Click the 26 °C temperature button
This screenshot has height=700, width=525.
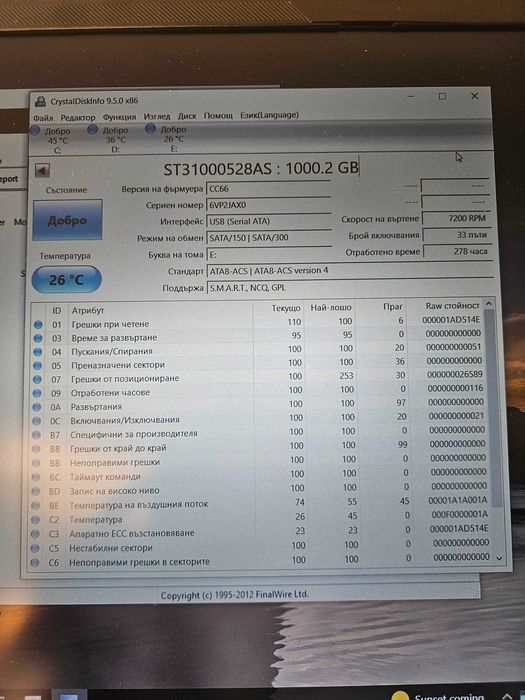tap(67, 280)
